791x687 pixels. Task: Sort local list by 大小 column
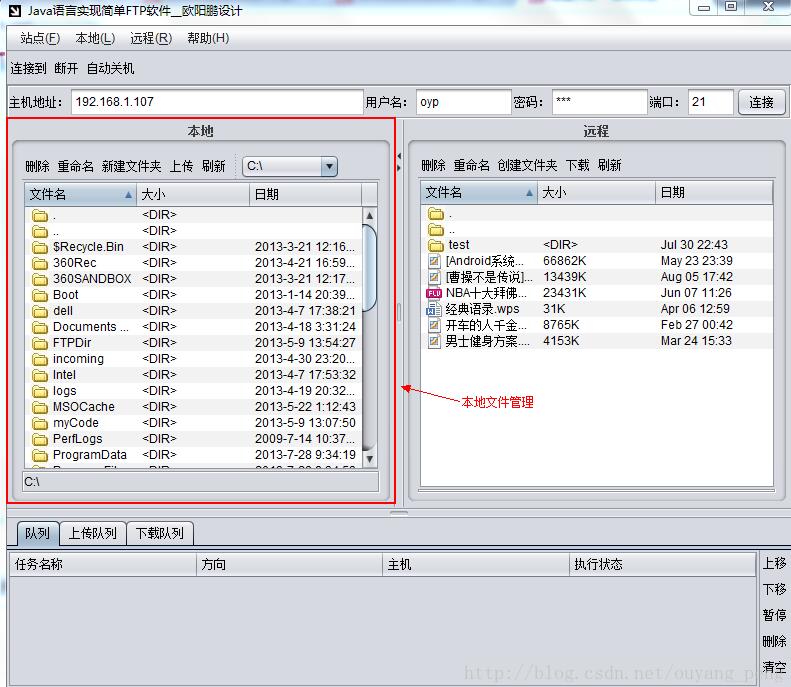tap(193, 194)
